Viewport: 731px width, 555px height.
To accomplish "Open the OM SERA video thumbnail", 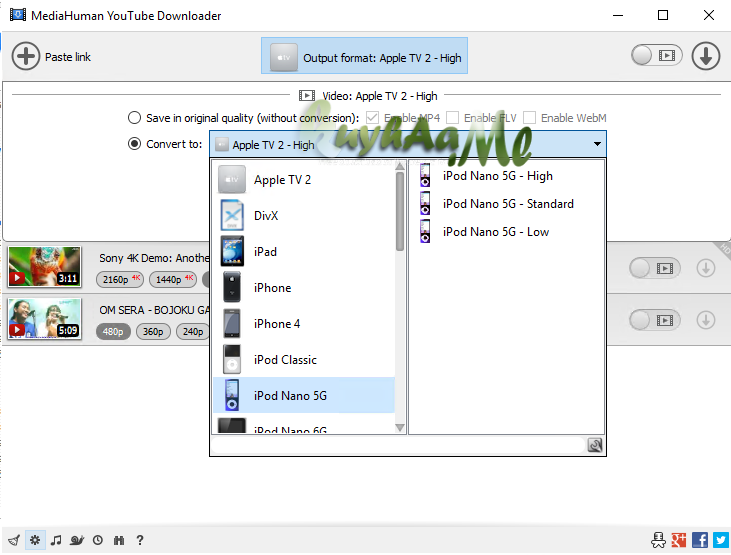I will click(45, 318).
